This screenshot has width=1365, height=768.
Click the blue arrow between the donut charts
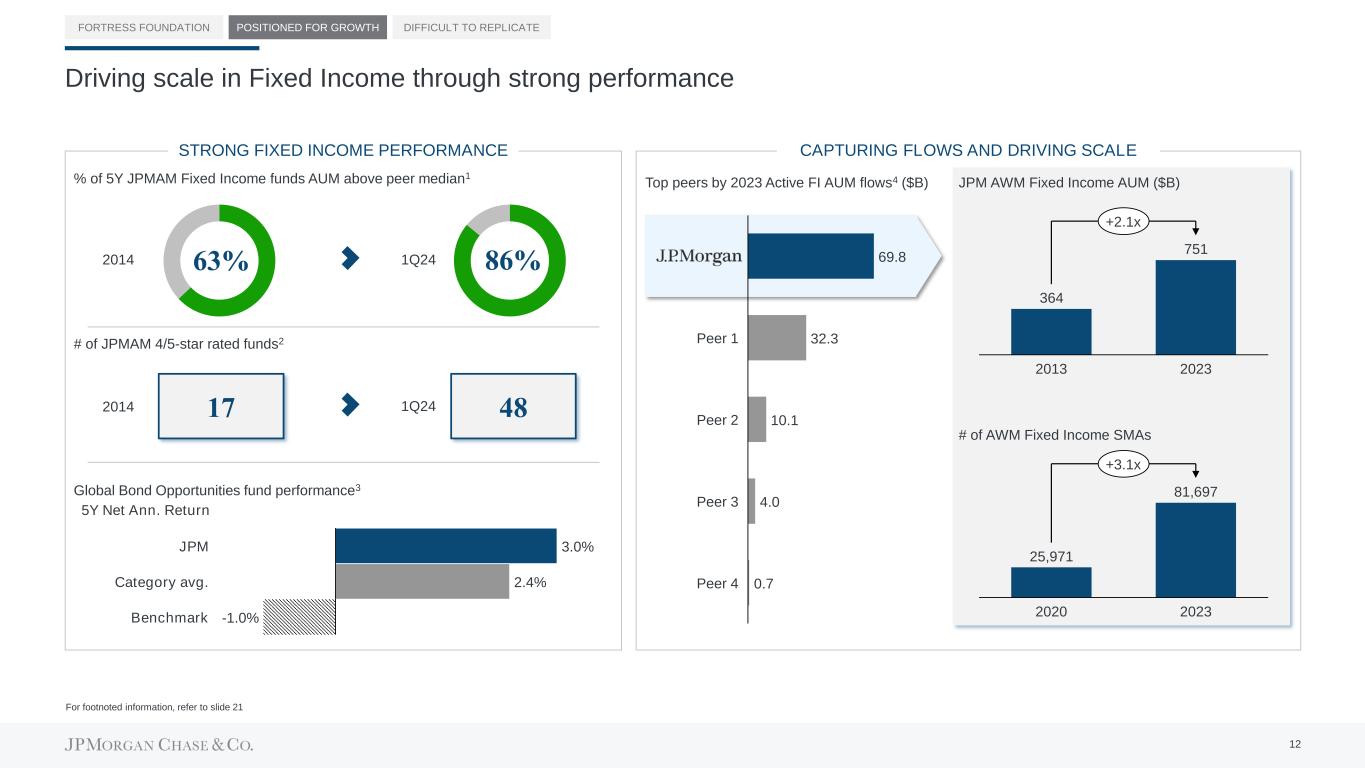click(x=350, y=259)
